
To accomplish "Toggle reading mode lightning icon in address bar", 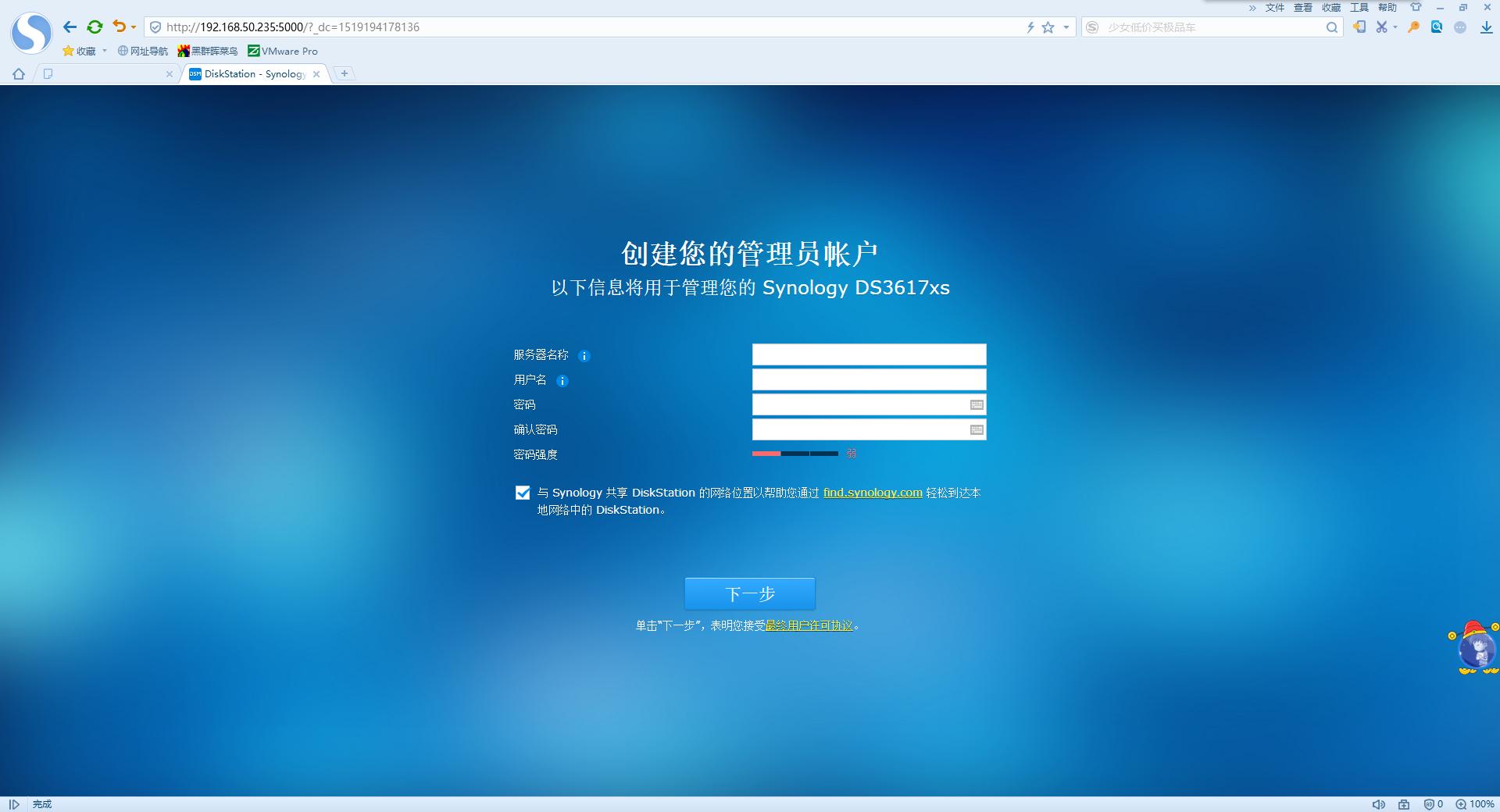I will click(1031, 27).
